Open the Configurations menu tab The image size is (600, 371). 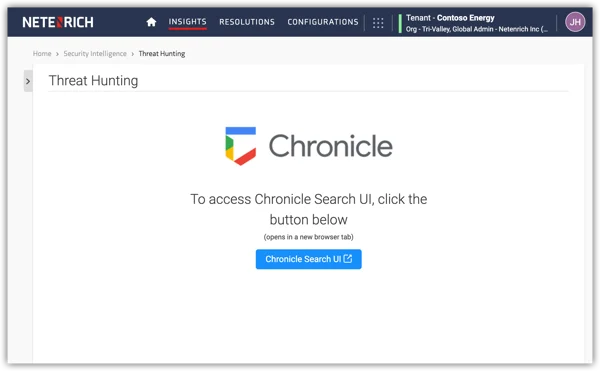323,22
